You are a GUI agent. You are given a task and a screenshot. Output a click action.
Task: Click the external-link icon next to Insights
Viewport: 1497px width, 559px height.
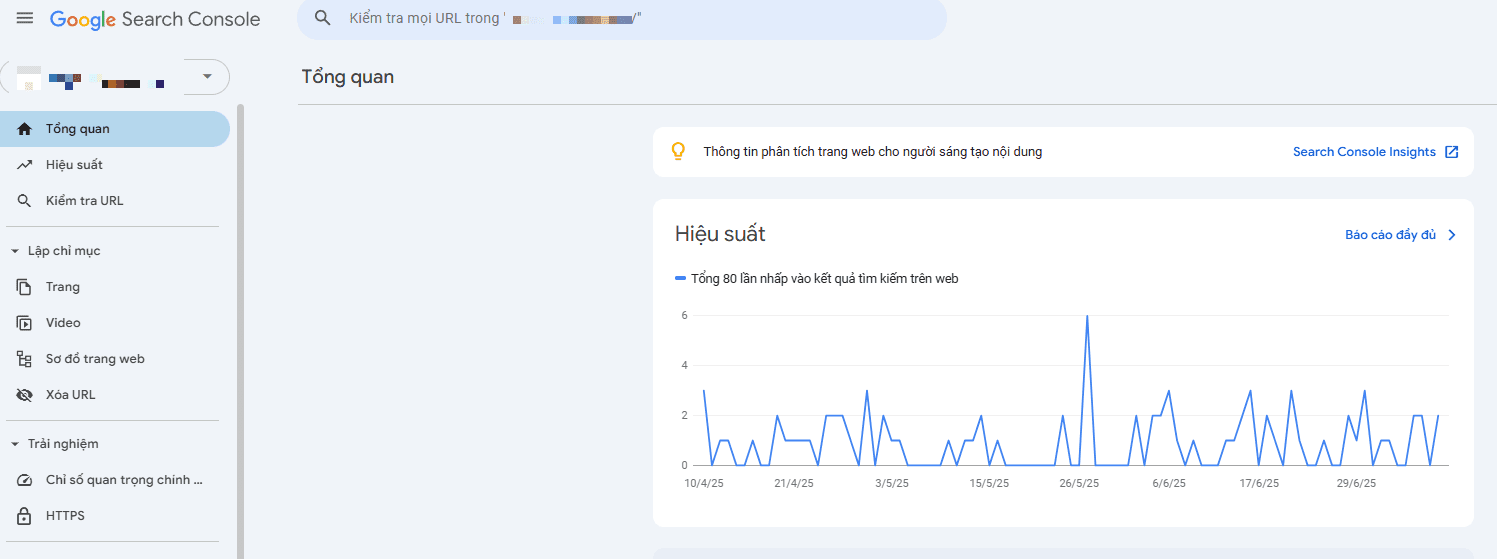1452,152
